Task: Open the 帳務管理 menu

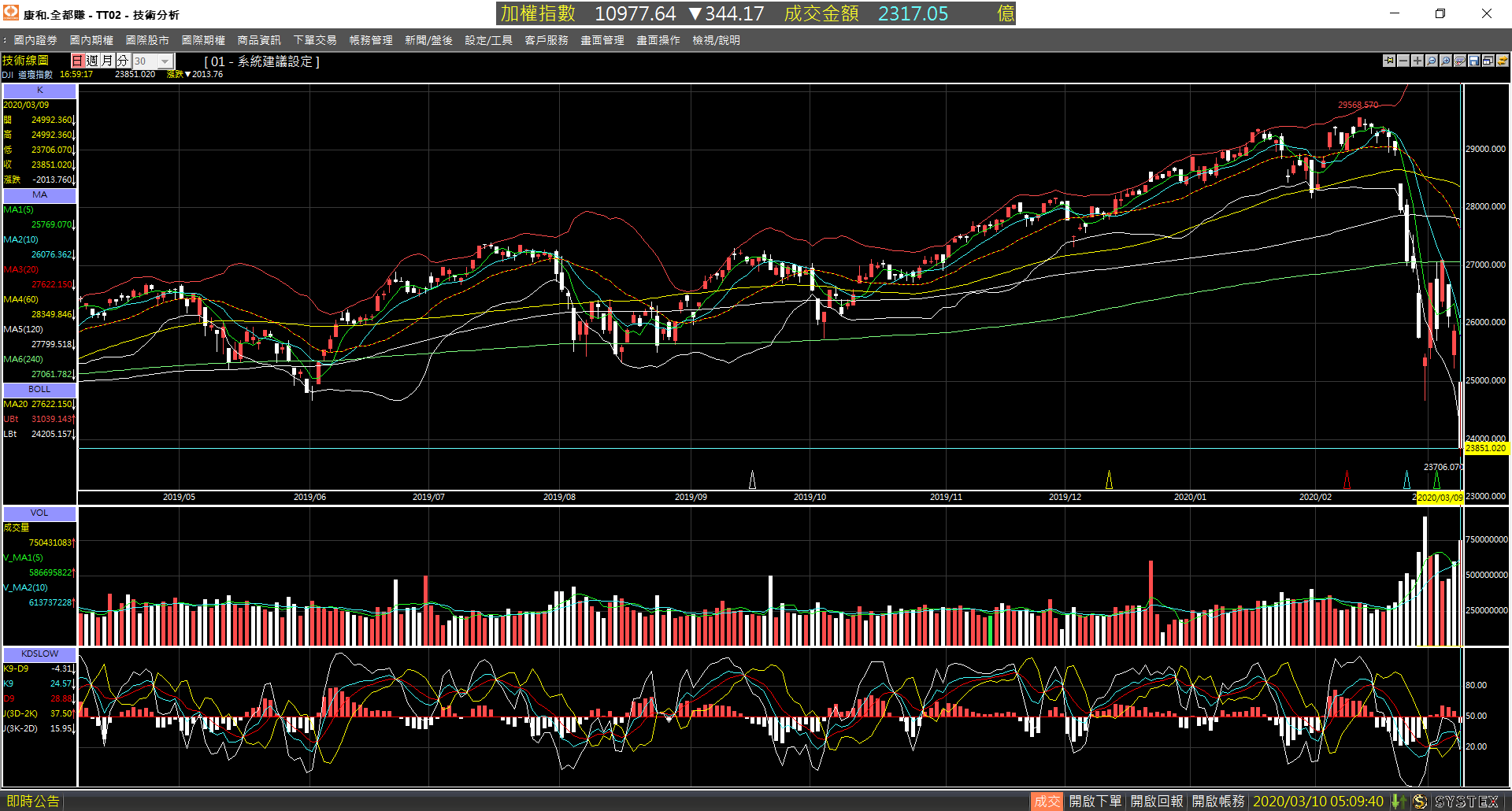Action: [371, 40]
